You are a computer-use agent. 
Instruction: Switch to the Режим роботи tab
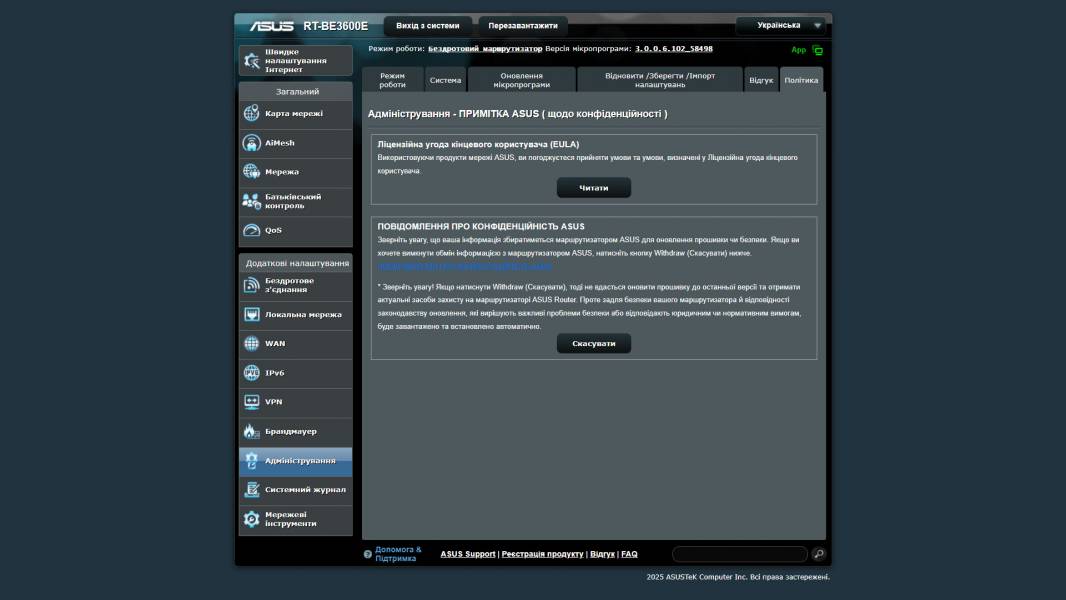click(392, 80)
